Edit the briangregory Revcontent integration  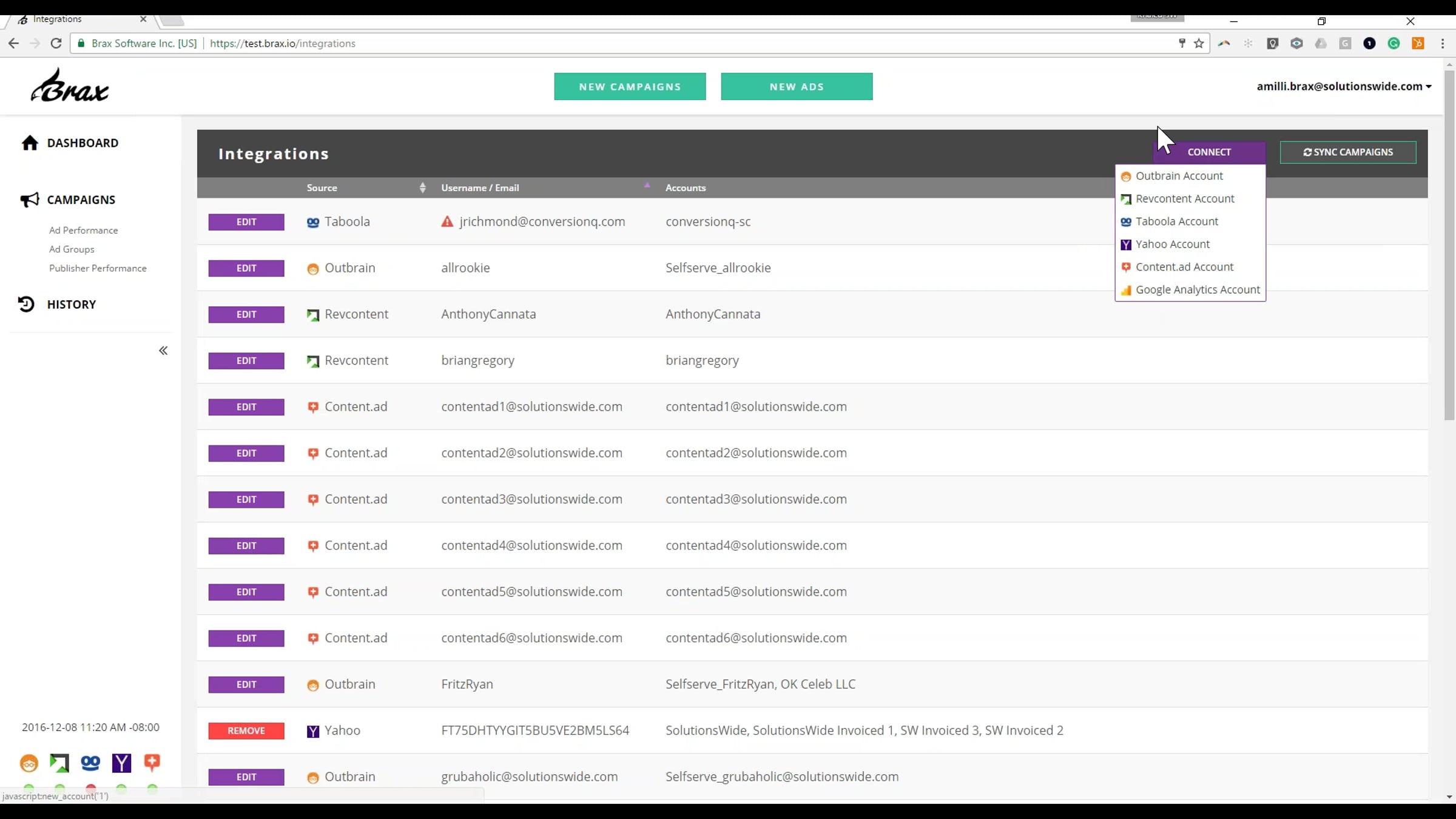coord(246,361)
